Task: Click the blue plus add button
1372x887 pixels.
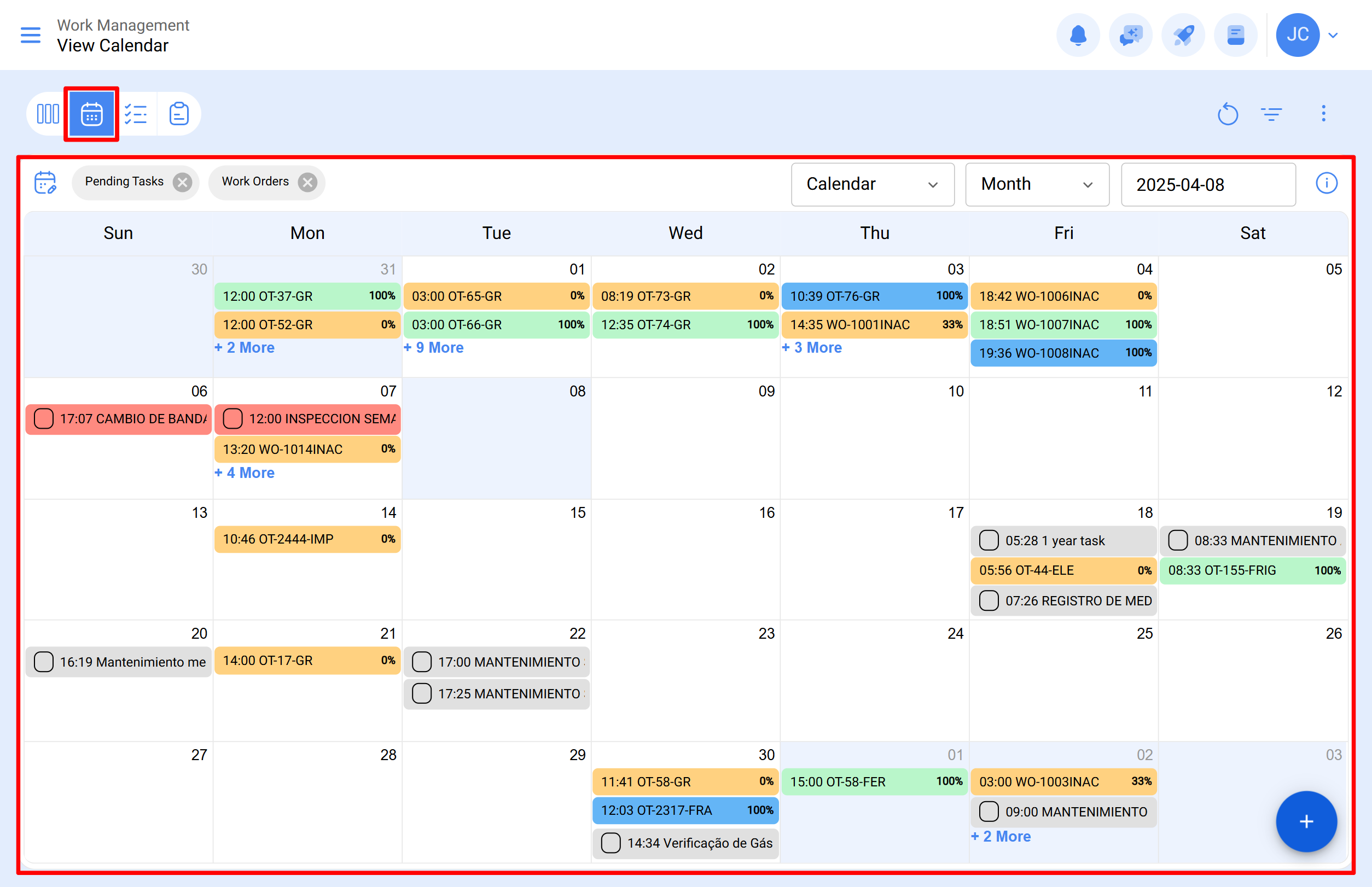Action: (1306, 821)
